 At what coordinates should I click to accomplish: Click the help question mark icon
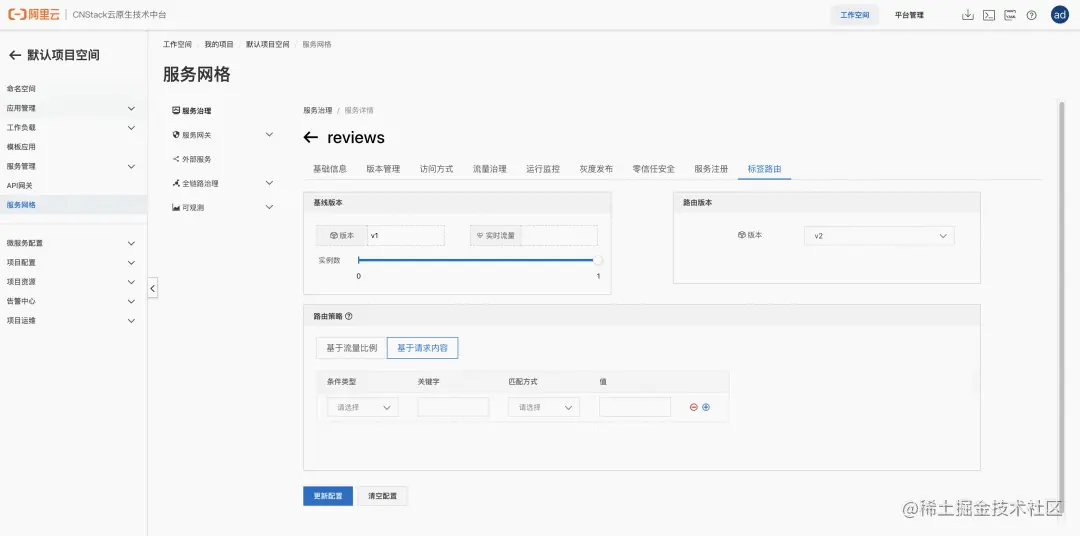pos(1031,15)
